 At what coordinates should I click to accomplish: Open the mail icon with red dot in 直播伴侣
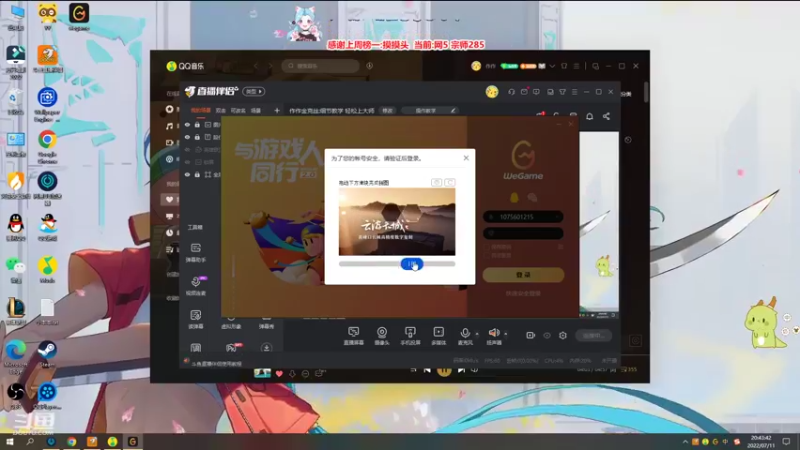pyautogui.click(x=524, y=92)
